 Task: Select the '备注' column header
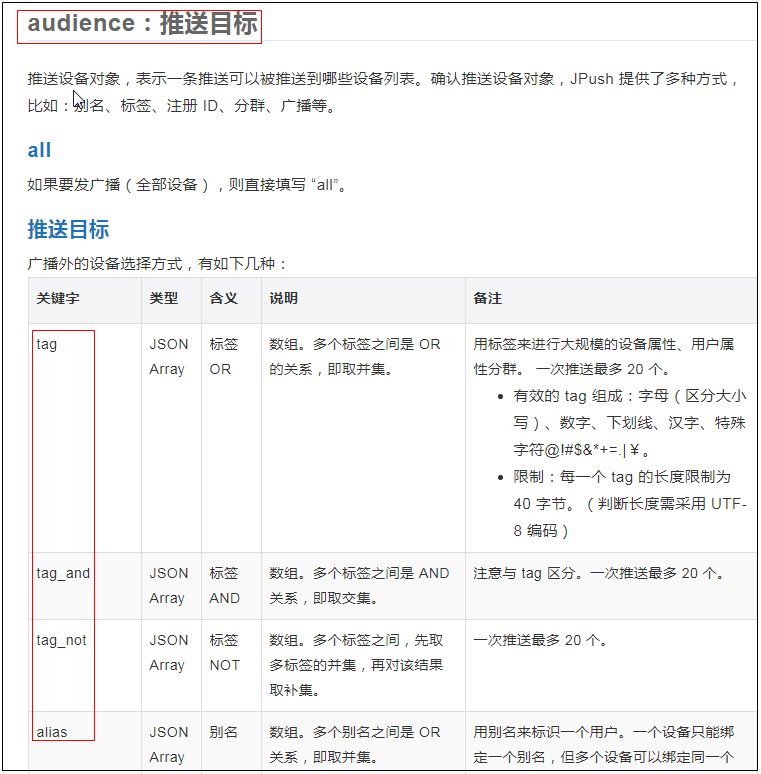[488, 298]
